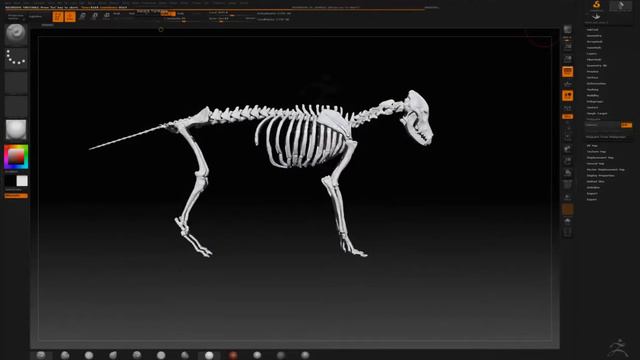
Task: Open the Display Properties section
Action: (600, 176)
